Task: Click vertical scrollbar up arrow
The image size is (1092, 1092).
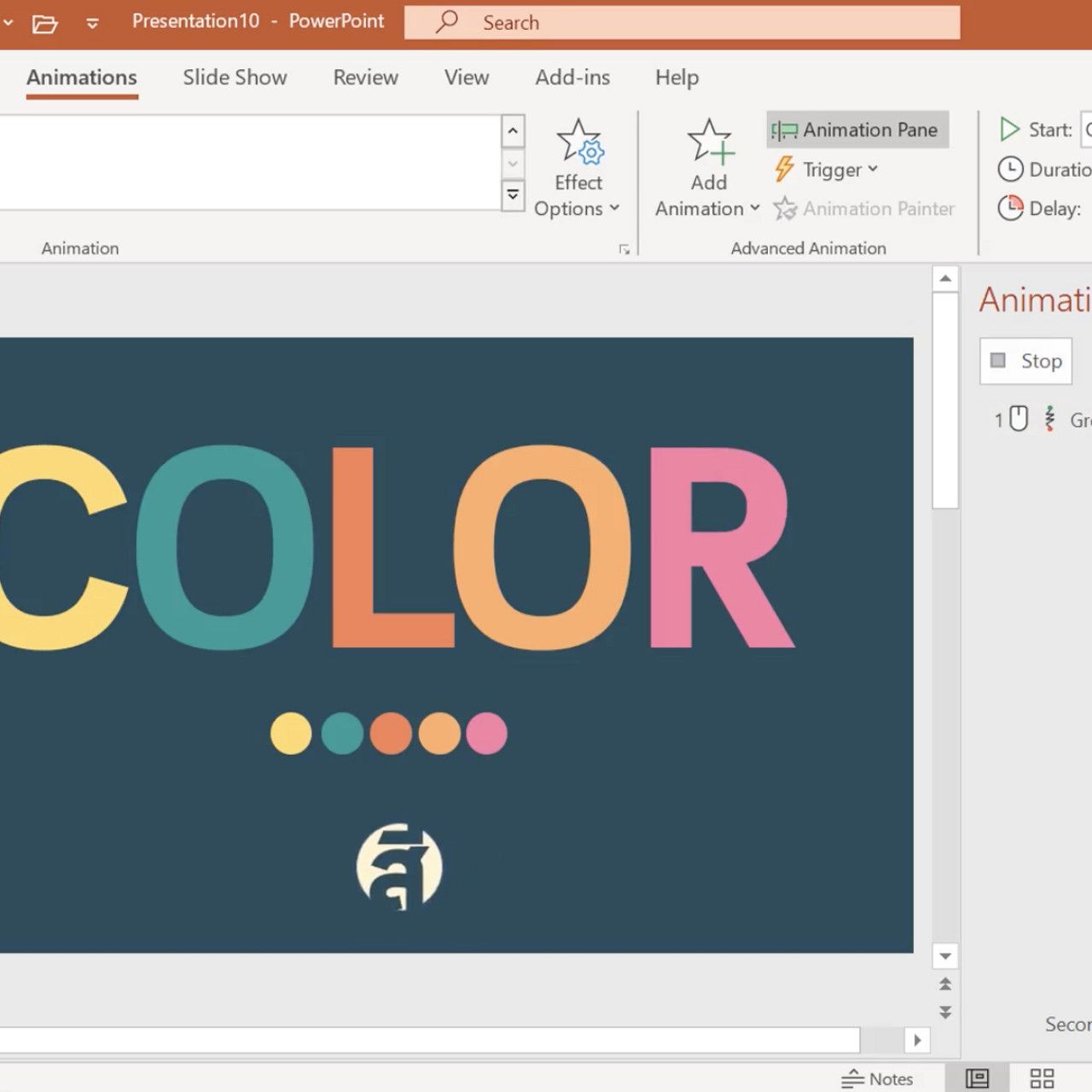Action: coord(945,279)
